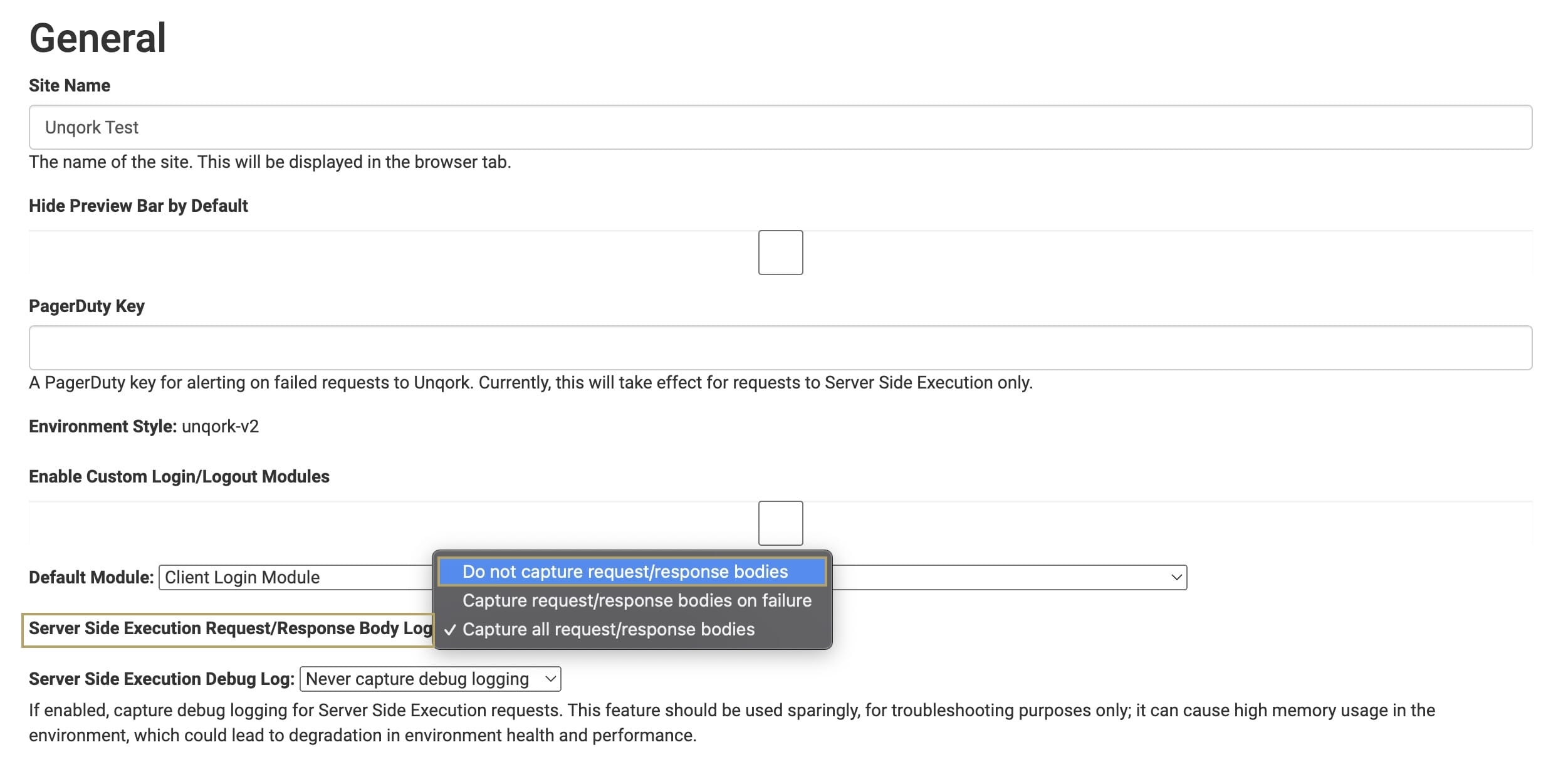Click the Server Side Execution Request/Response Body Log label
The width and height of the screenshot is (1568, 762).
[x=230, y=629]
